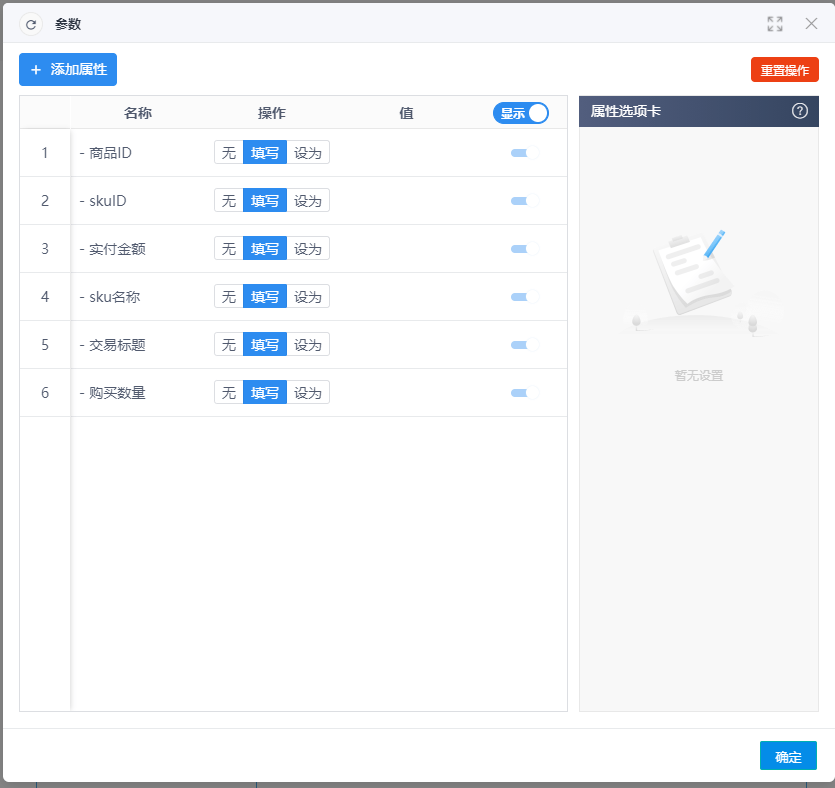Click the 确定 confirm button
Screen dimensions: 835x788
788,756
